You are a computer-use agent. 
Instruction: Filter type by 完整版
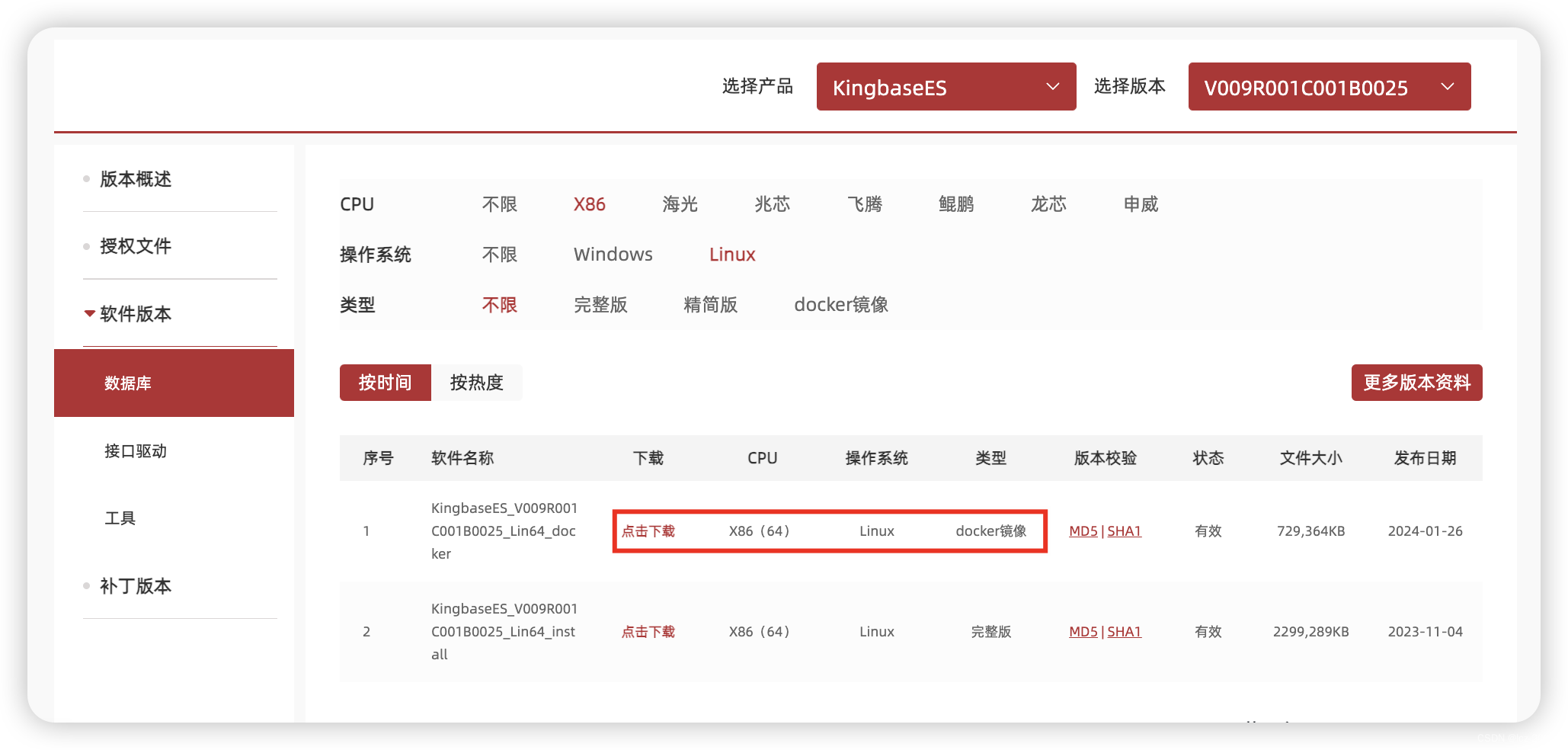click(x=600, y=305)
